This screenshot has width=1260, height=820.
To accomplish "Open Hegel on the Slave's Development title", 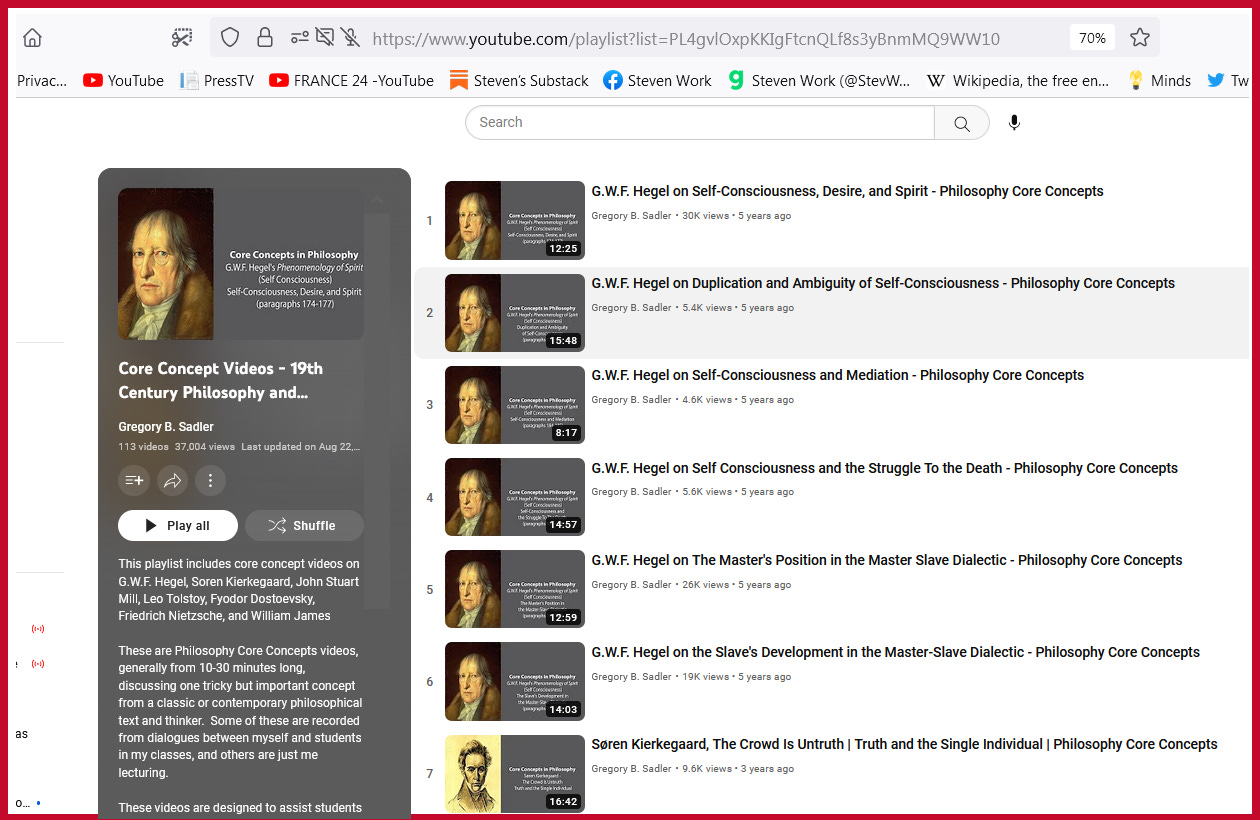I will pyautogui.click(x=895, y=652).
